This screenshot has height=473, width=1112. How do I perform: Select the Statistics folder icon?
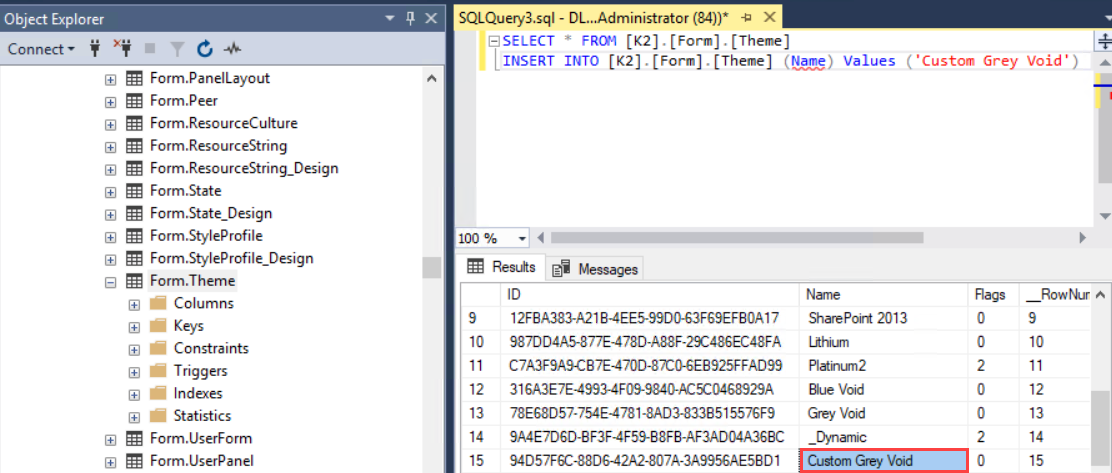click(158, 416)
